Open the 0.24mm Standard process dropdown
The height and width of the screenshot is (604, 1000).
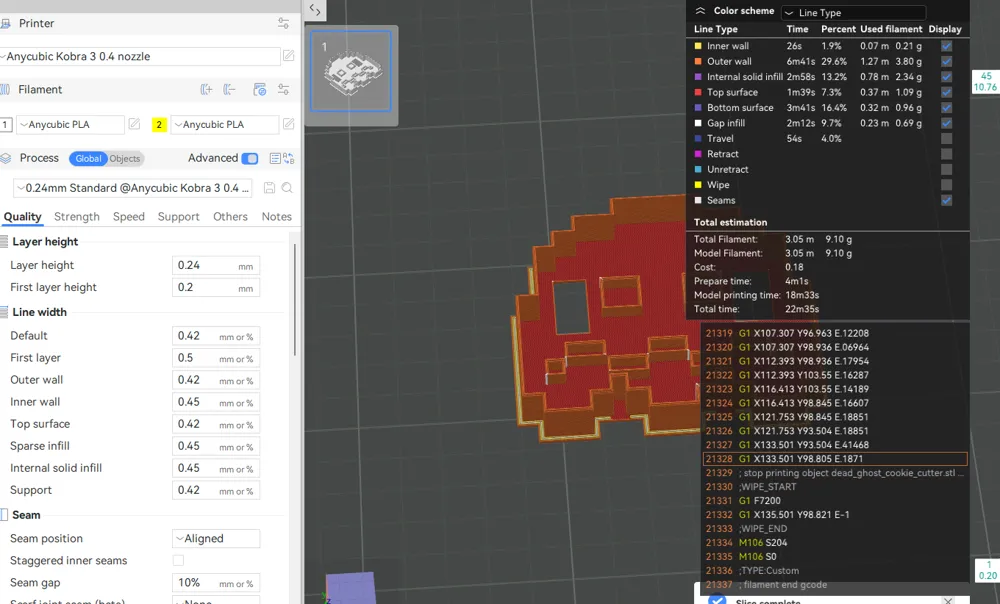pyautogui.click(x=133, y=188)
